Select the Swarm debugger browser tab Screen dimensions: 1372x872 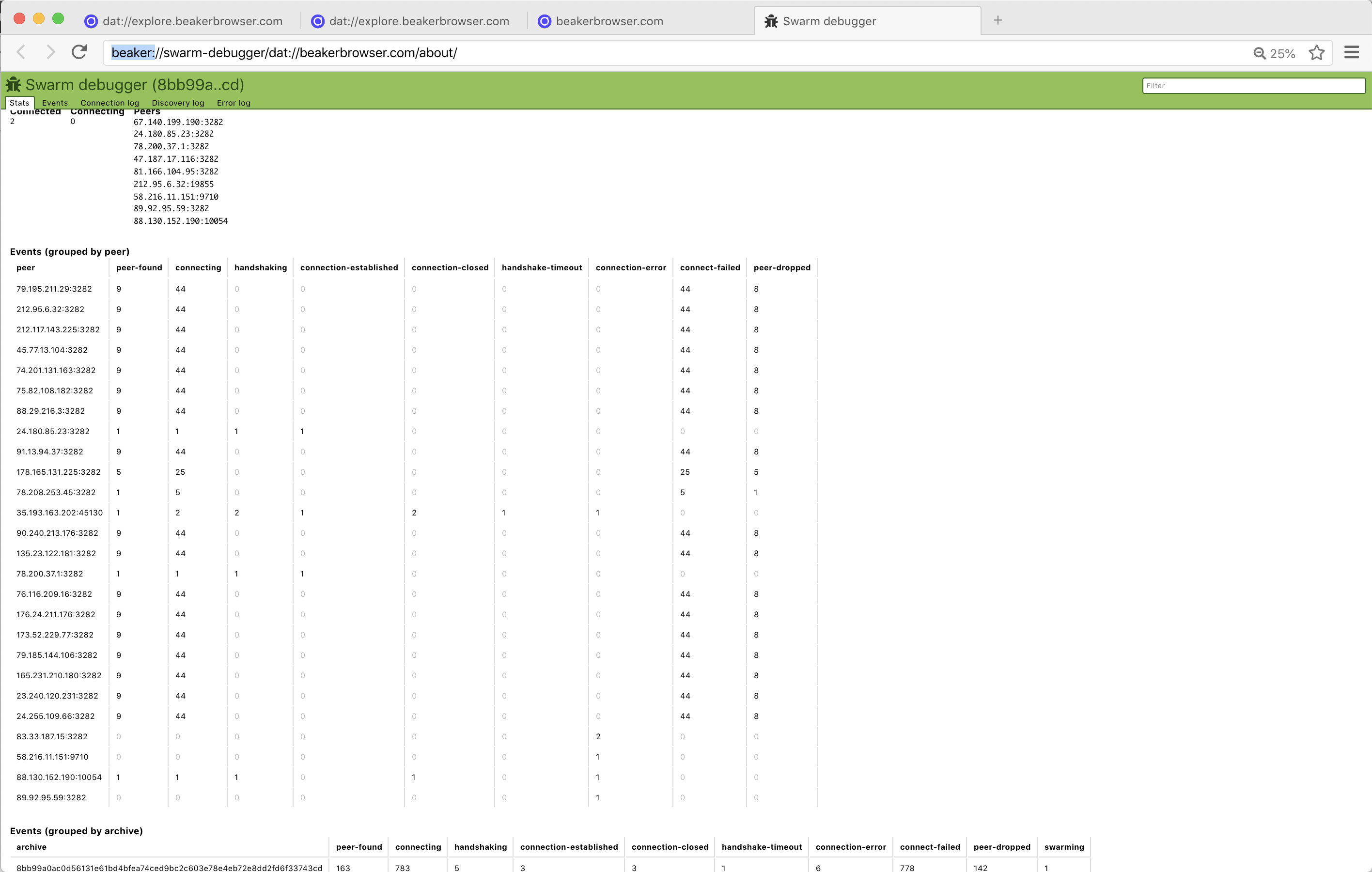tap(866, 21)
